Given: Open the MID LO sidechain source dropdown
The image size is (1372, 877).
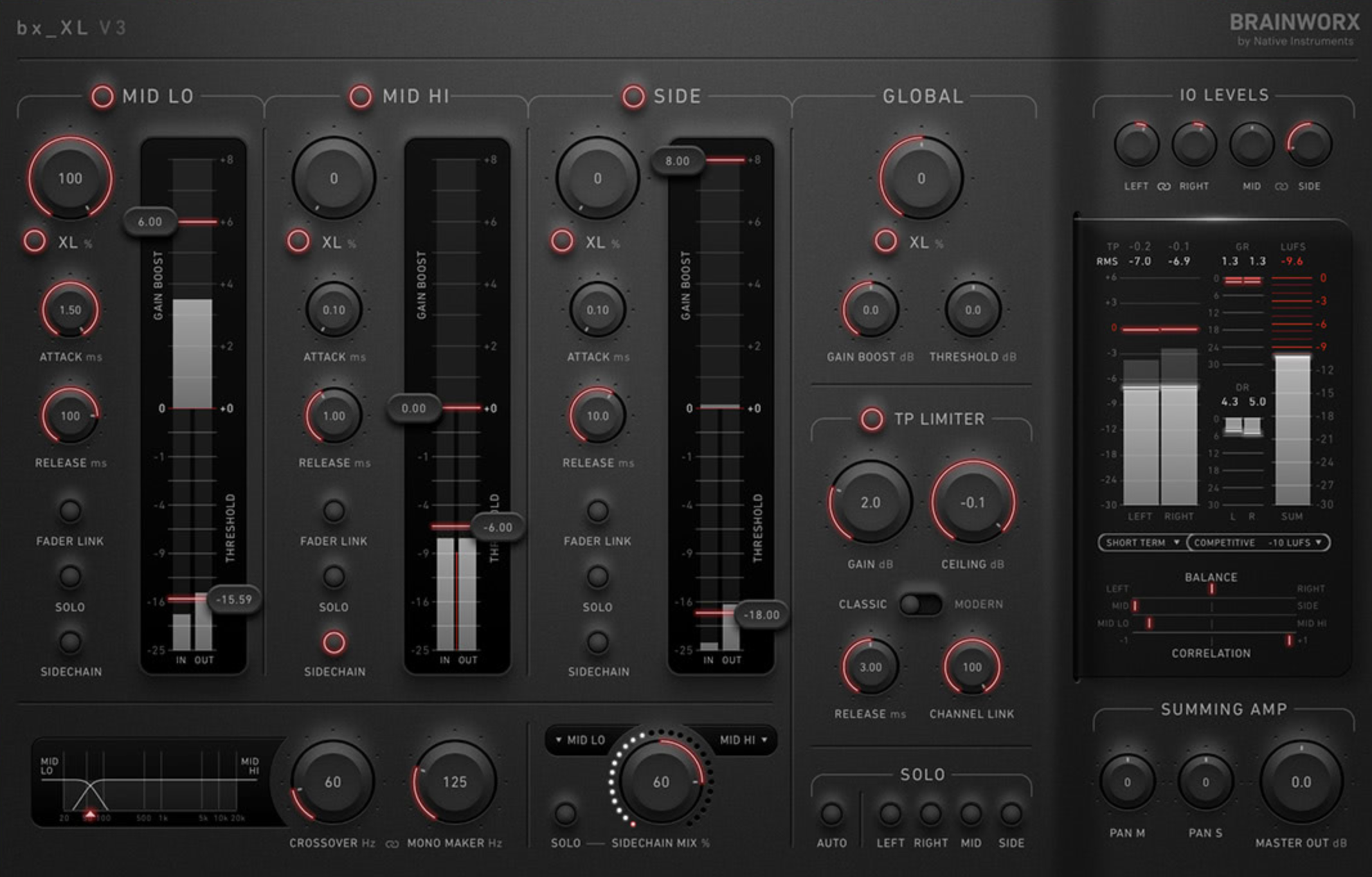Looking at the screenshot, I should click(x=582, y=739).
